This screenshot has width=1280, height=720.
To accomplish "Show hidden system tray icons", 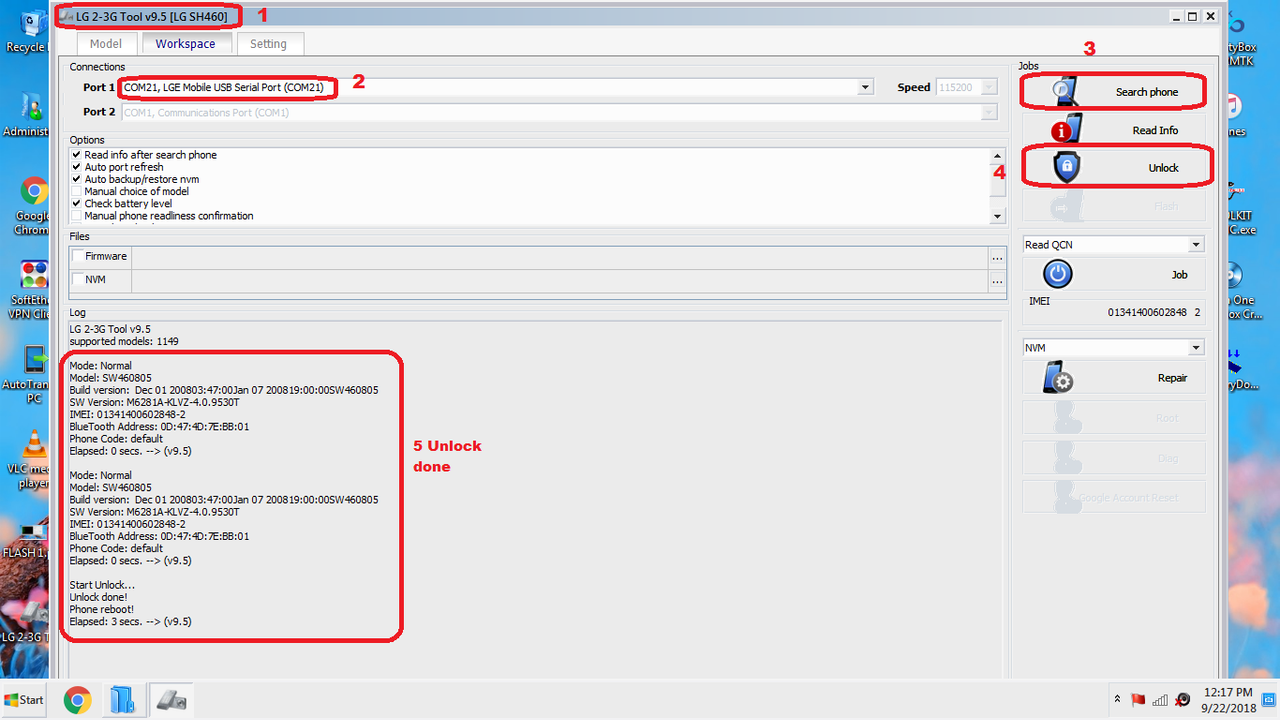I will (x=1117, y=699).
